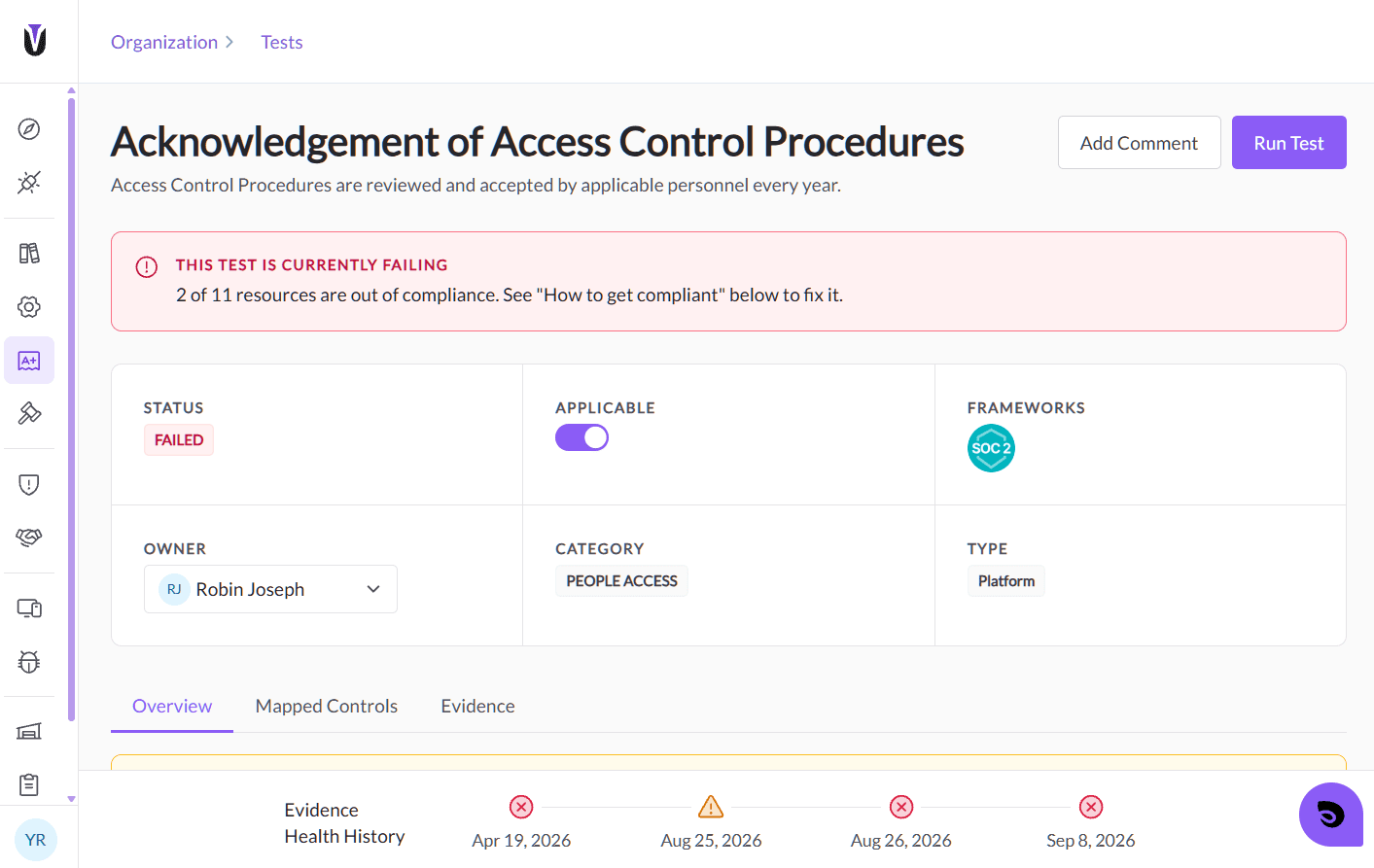Click the Vanta logo in the sidebar
Image resolution: width=1374 pixels, height=868 pixels.
pyautogui.click(x=35, y=40)
